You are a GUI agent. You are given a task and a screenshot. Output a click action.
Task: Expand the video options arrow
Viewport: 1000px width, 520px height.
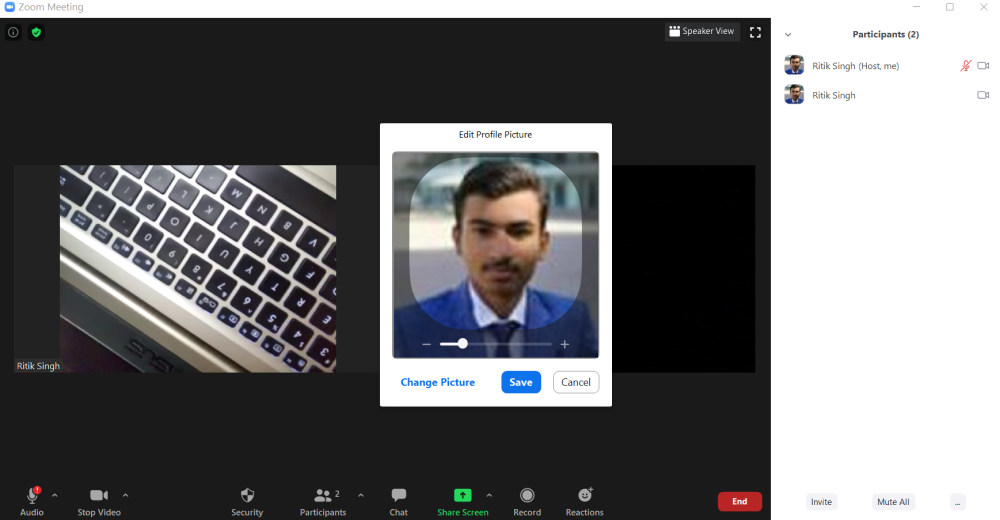[125, 495]
